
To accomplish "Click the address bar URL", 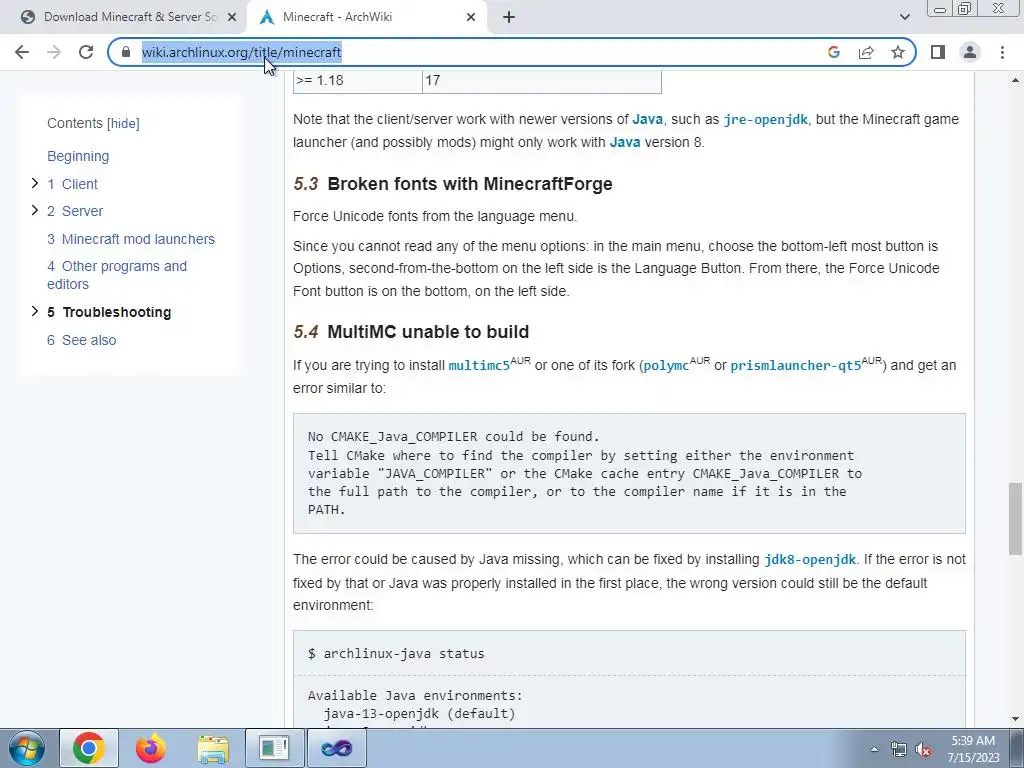I will [241, 52].
